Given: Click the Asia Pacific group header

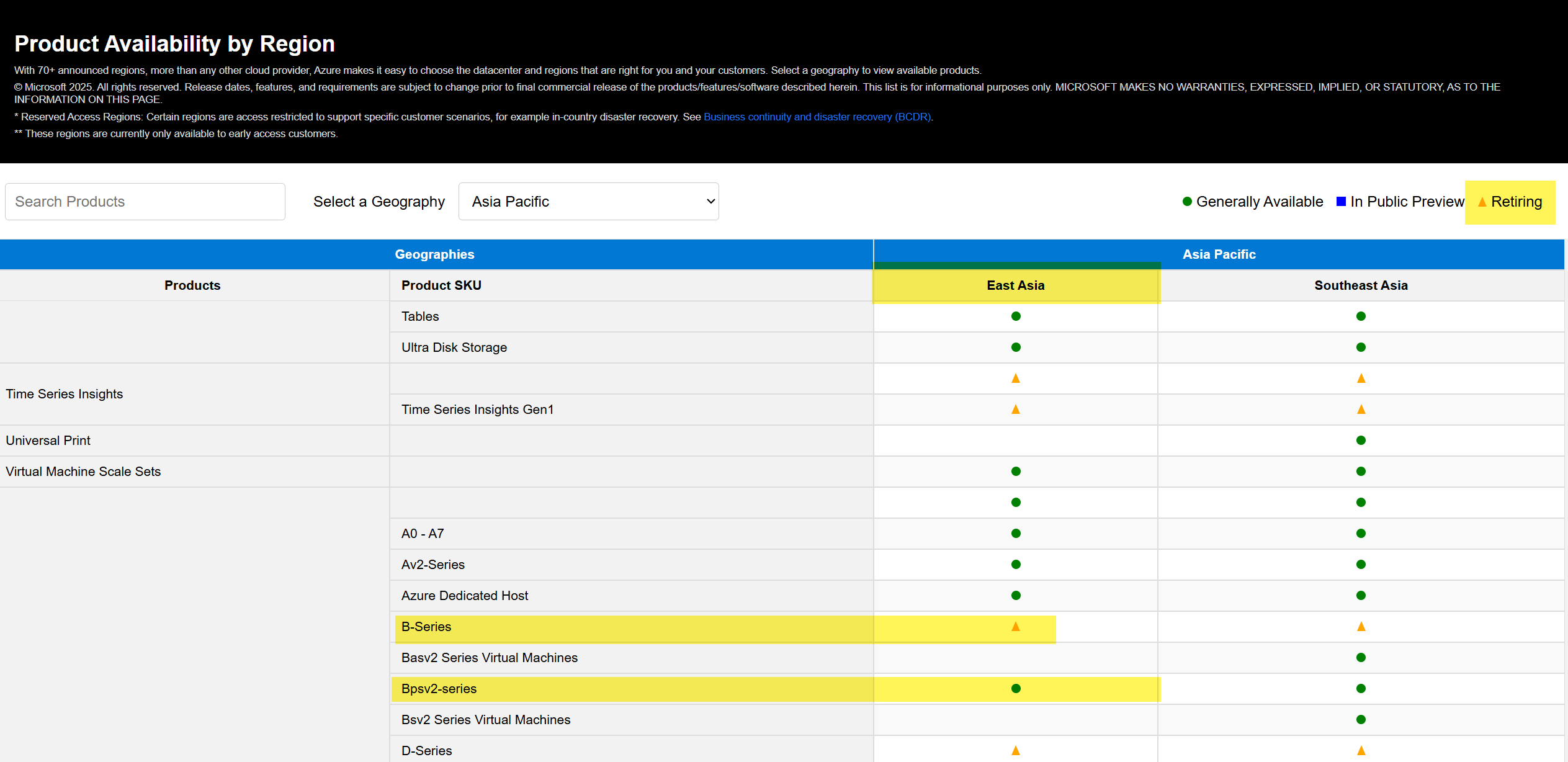Looking at the screenshot, I should pyautogui.click(x=1219, y=254).
